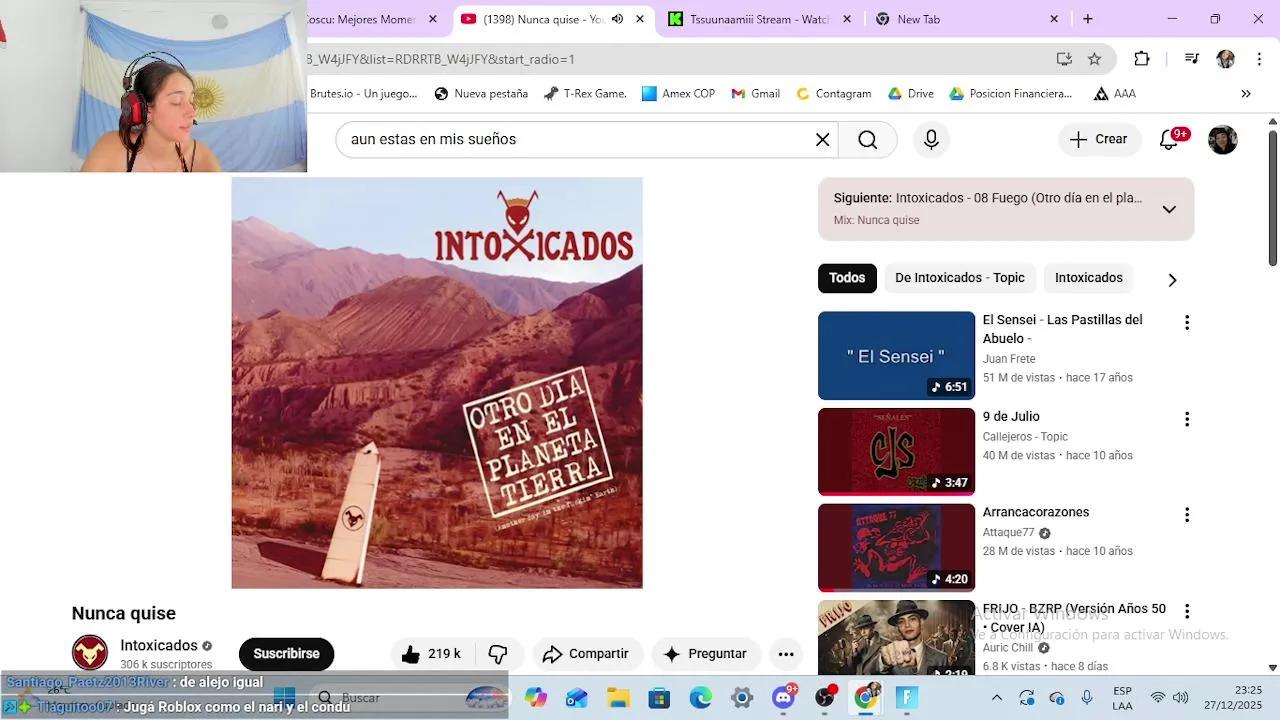Click the install app icon in address bar
The width and height of the screenshot is (1280, 720).
pos(1064,59)
